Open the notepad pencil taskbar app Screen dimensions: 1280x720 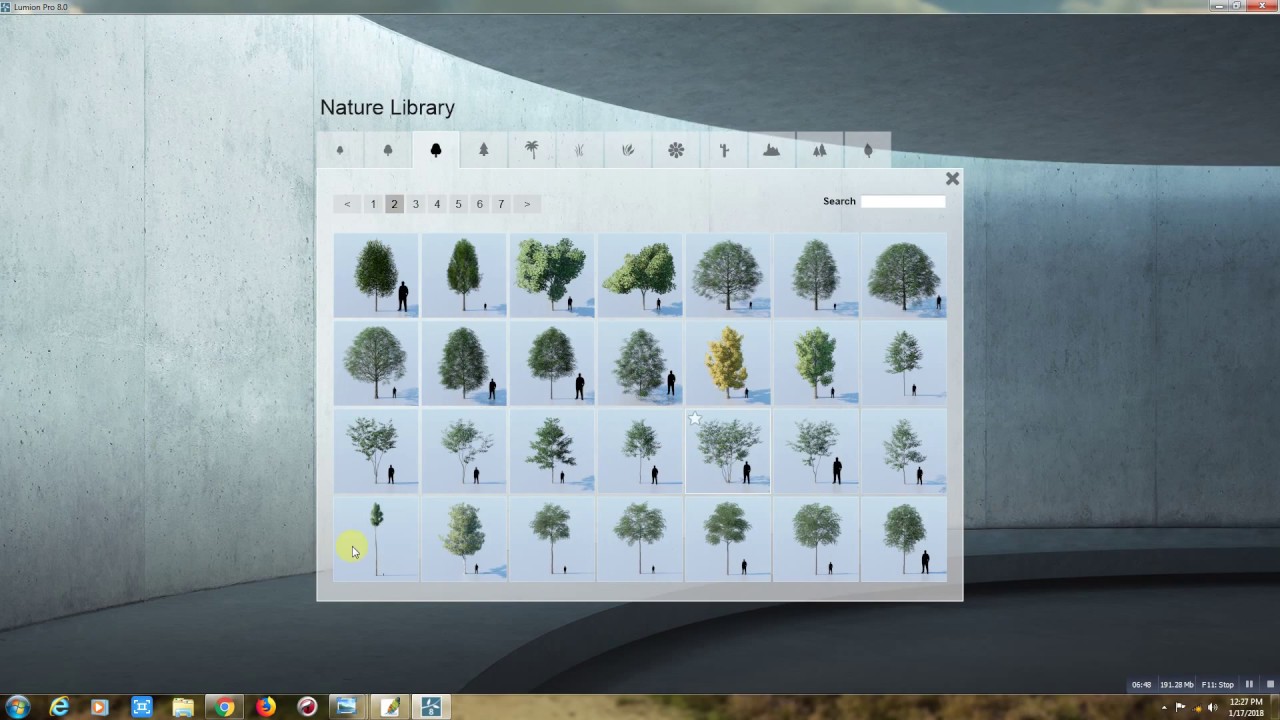point(390,707)
